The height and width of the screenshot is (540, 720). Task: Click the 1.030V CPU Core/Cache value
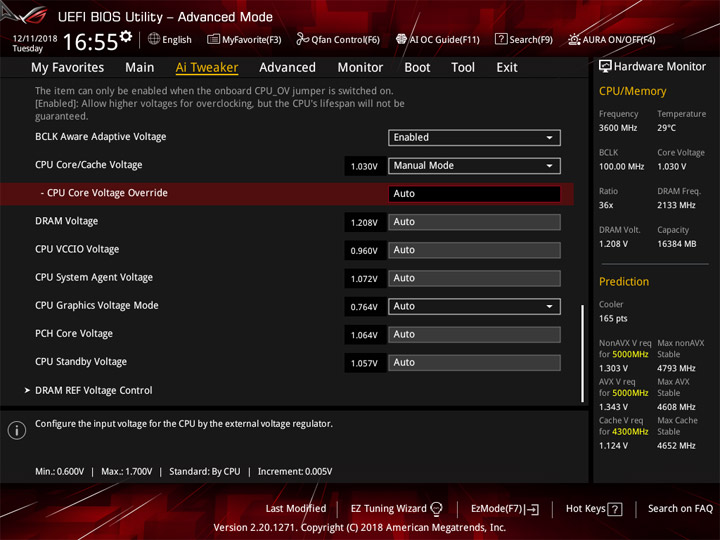pos(365,166)
